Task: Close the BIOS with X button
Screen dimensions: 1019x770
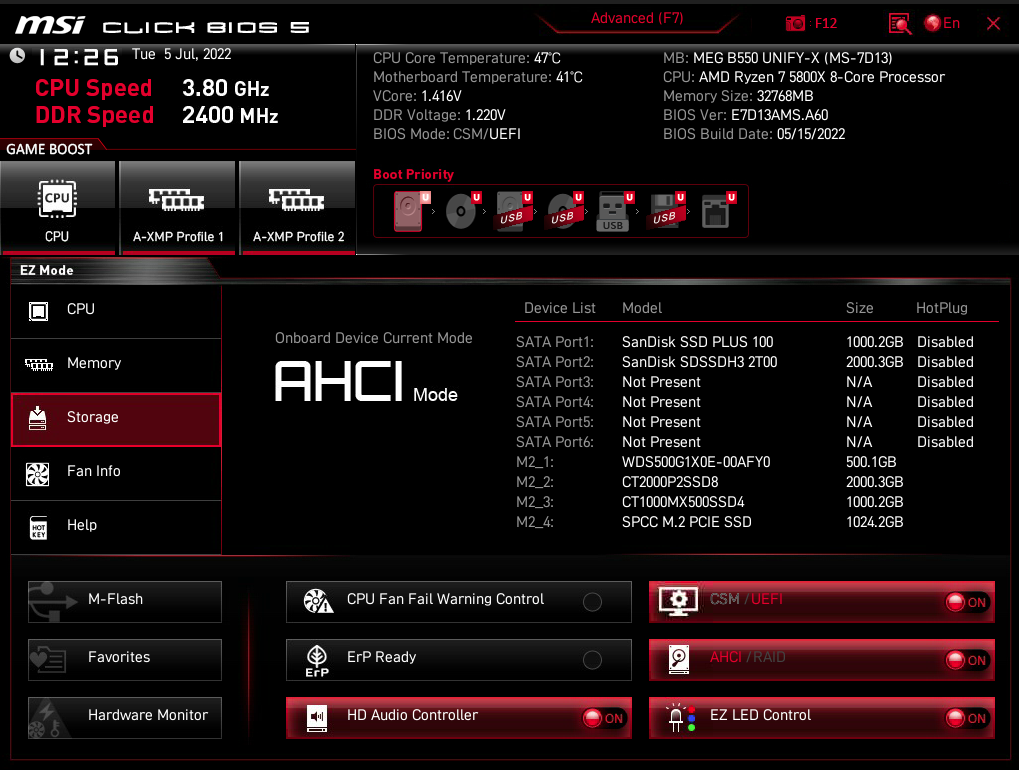Action: [993, 23]
